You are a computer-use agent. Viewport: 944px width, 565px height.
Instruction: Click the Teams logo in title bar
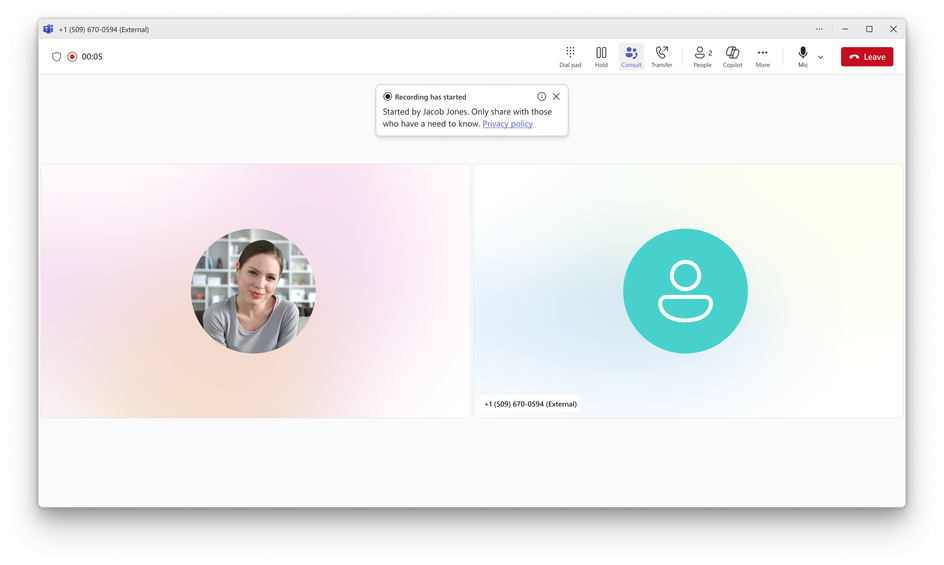pos(48,29)
